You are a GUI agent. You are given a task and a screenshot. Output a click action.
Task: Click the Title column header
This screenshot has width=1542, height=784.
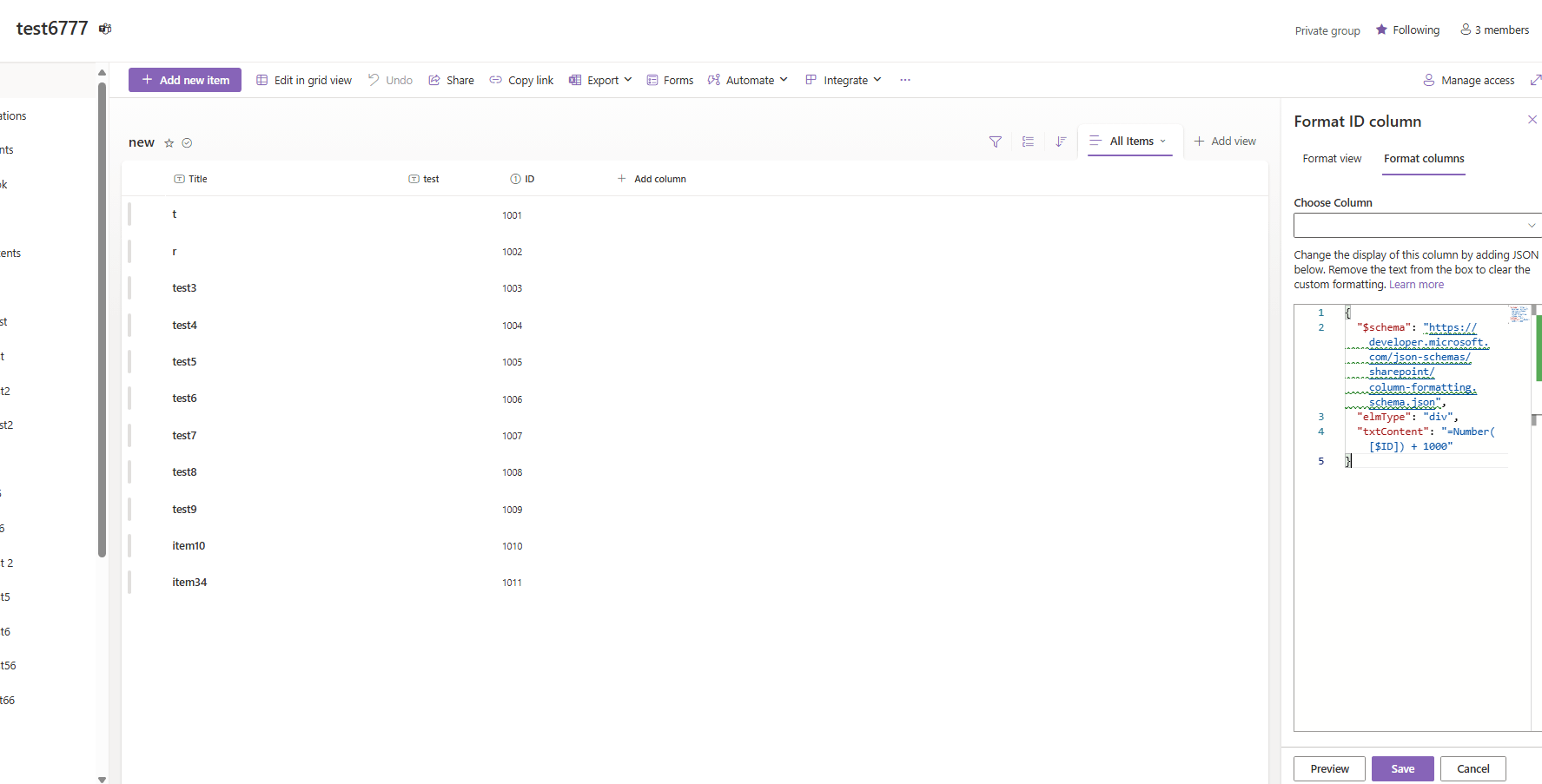click(190, 179)
